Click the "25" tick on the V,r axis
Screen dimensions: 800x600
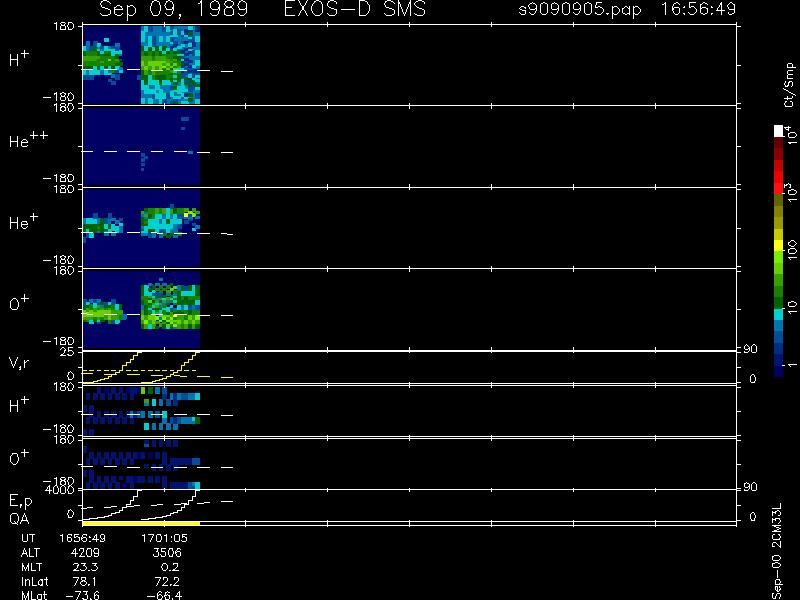[68, 352]
